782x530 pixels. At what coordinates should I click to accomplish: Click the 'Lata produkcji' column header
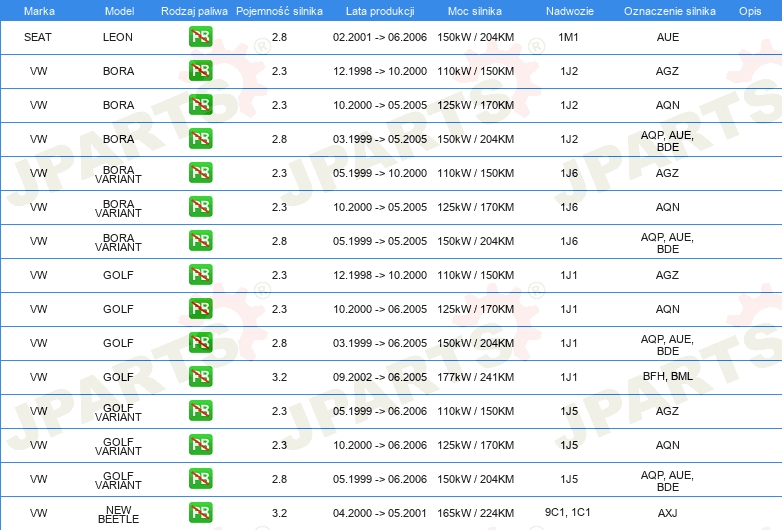380,11
